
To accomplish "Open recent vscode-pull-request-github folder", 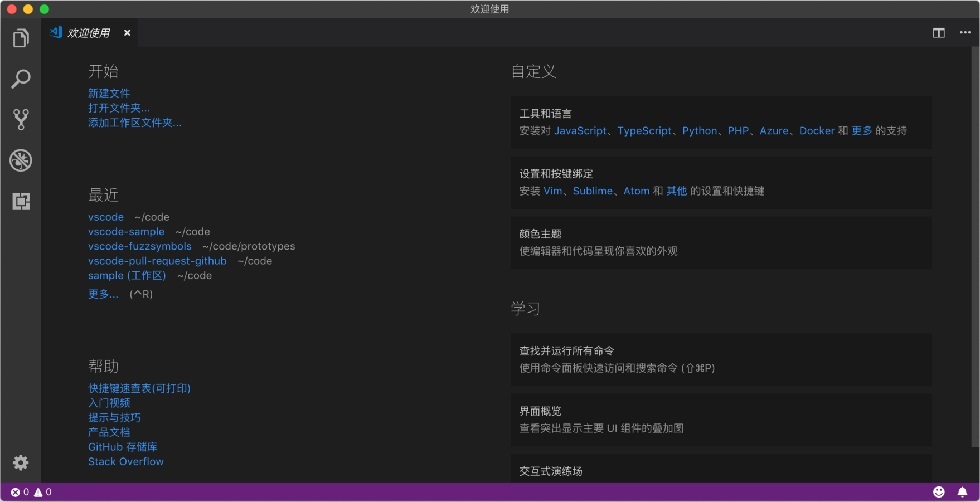I will pyautogui.click(x=157, y=261).
